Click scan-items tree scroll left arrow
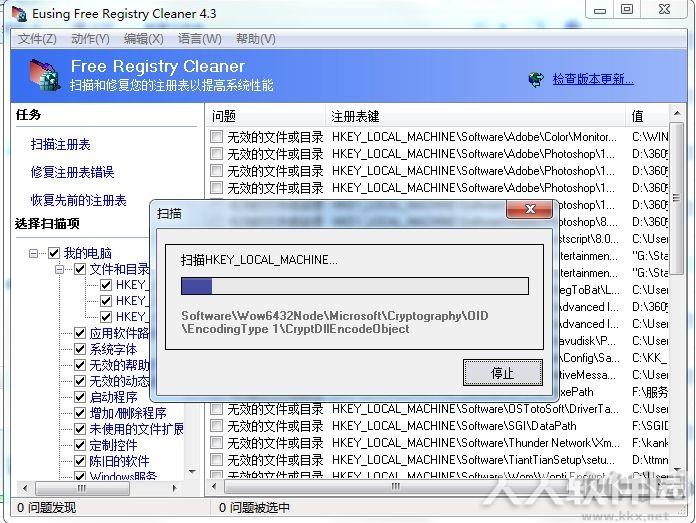Image resolution: width=696 pixels, height=523 pixels. click(25, 488)
